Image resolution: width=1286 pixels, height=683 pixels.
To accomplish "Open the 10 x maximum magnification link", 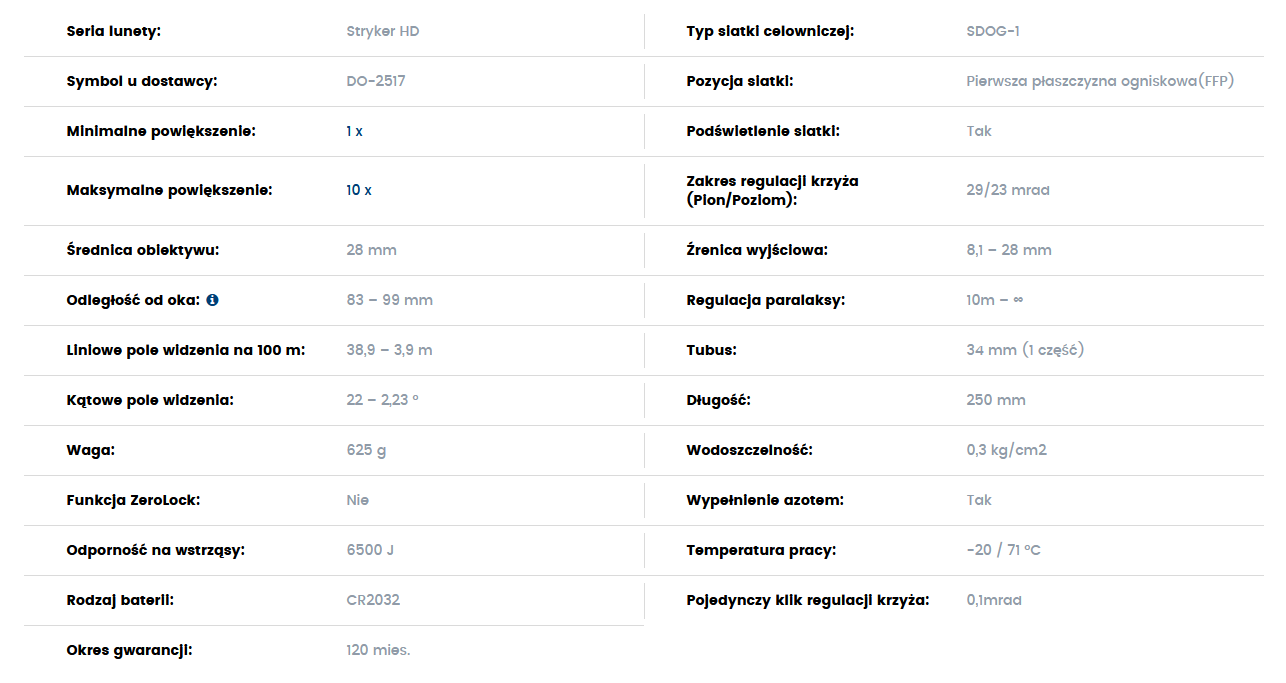I will point(359,190).
